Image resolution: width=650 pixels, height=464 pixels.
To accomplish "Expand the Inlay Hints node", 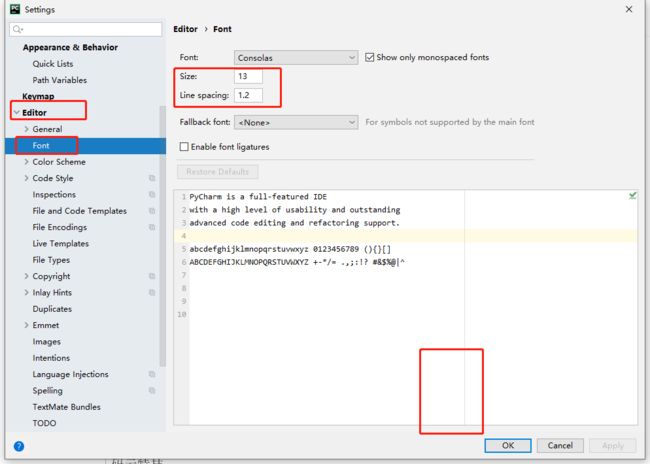I will pyautogui.click(x=27, y=292).
